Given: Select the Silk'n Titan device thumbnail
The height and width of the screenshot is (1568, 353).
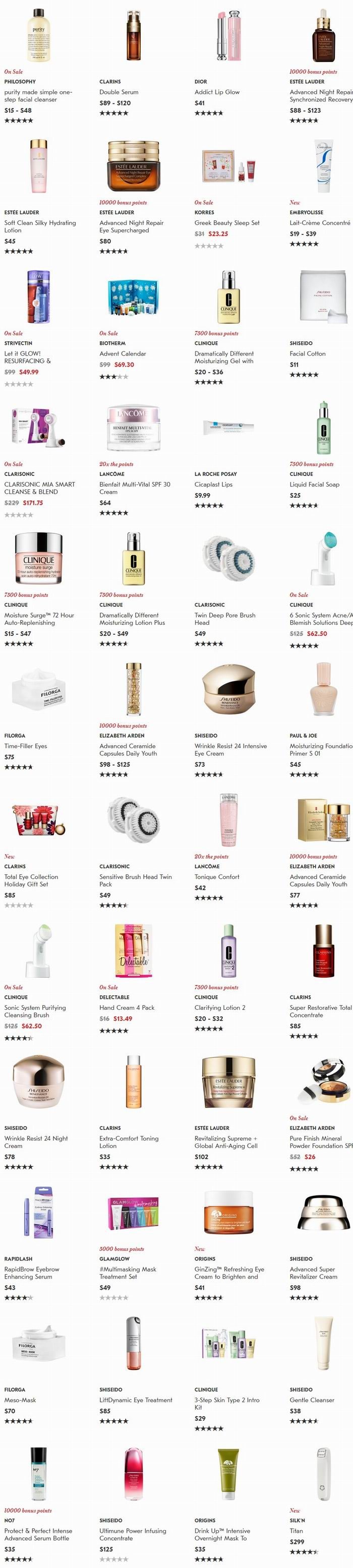Looking at the screenshot, I should pos(323,1474).
